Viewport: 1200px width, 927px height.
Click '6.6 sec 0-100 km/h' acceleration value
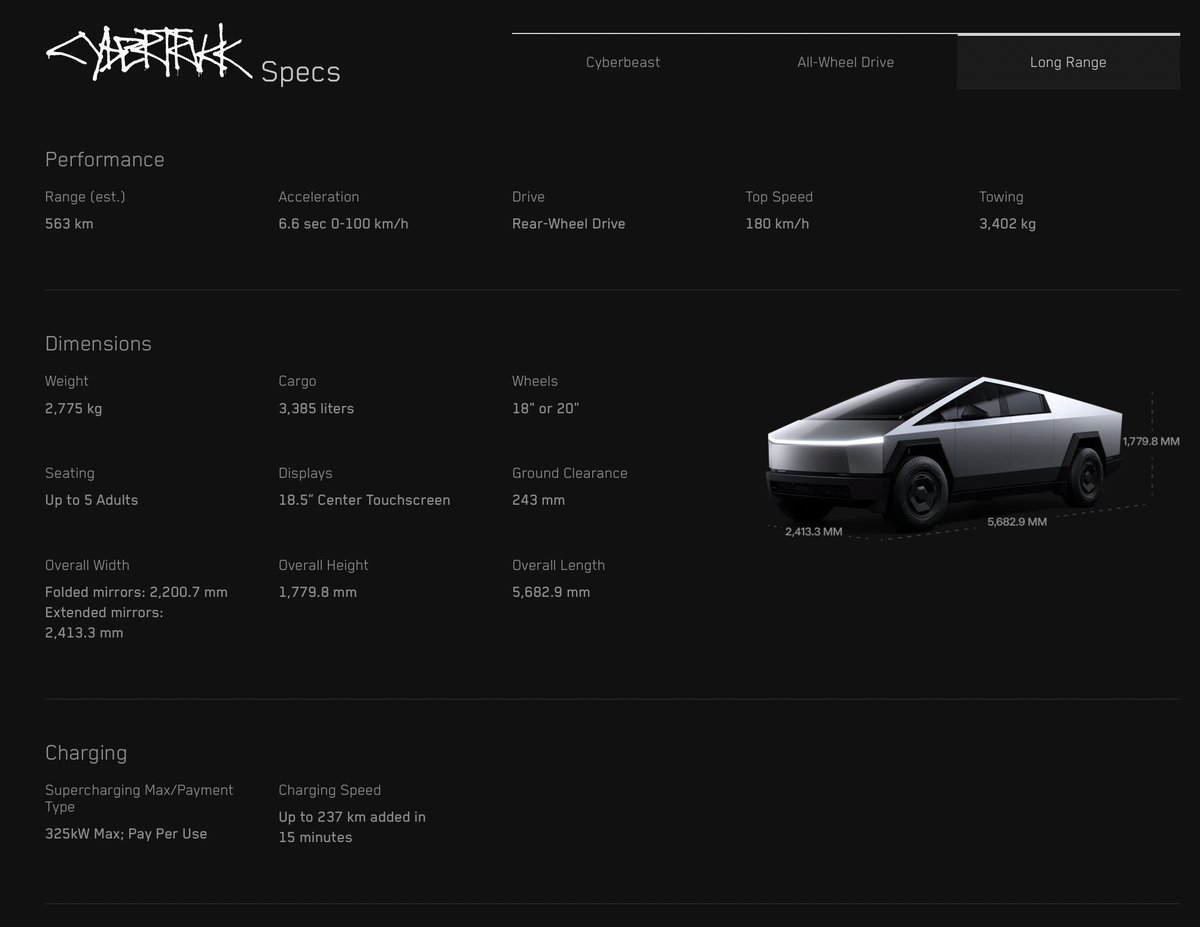[343, 224]
